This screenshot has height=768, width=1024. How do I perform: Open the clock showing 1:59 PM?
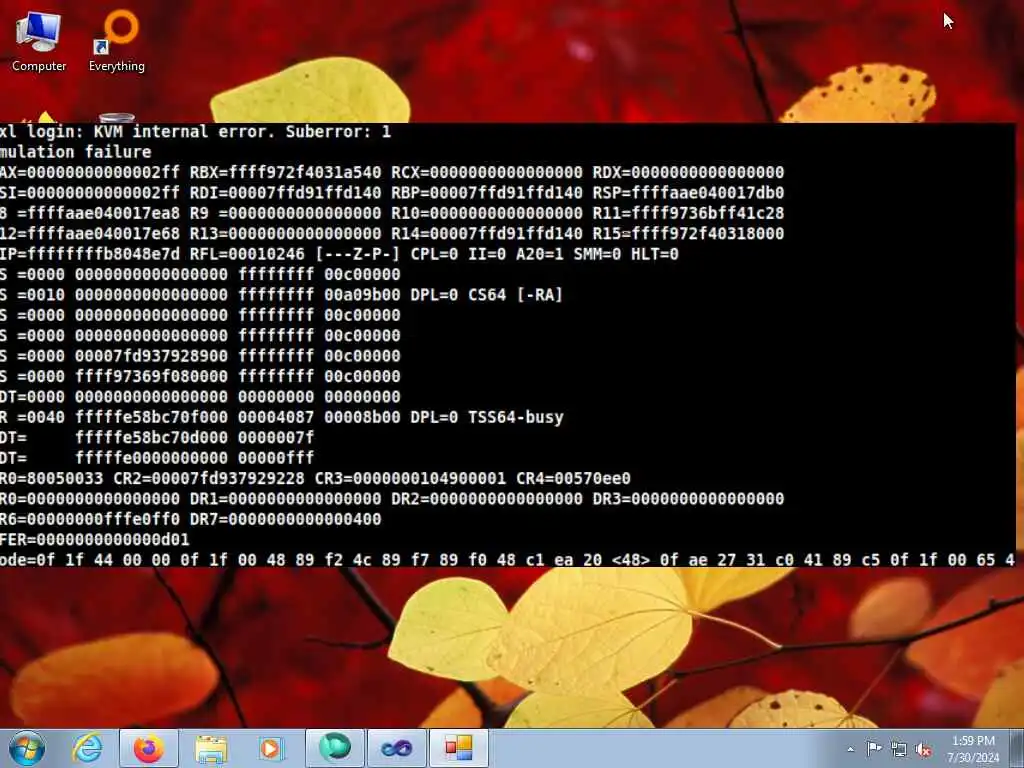[x=973, y=748]
